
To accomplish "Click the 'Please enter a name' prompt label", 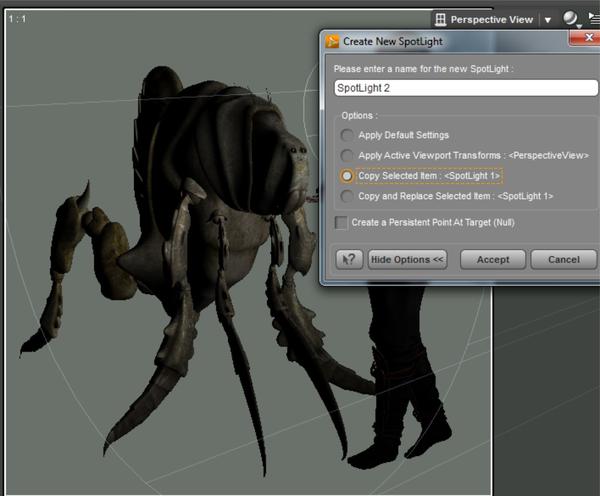I will (x=423, y=69).
